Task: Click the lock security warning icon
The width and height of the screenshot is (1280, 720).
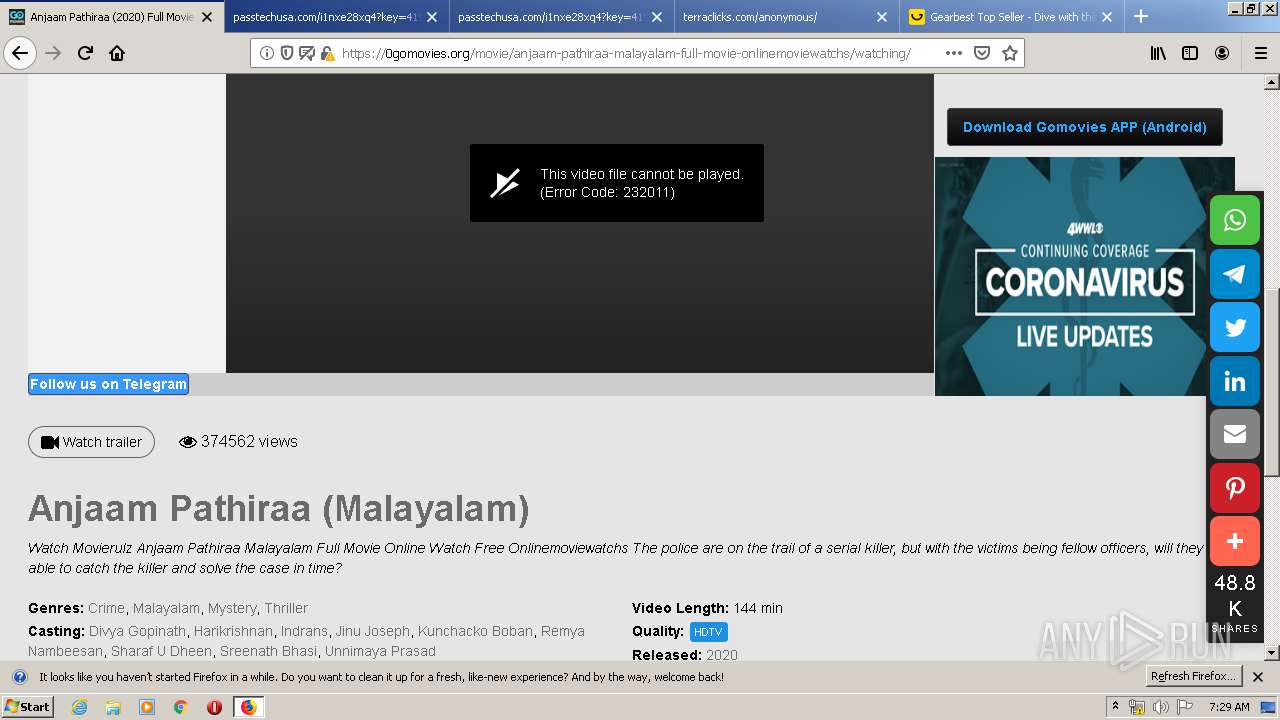Action: (x=327, y=53)
